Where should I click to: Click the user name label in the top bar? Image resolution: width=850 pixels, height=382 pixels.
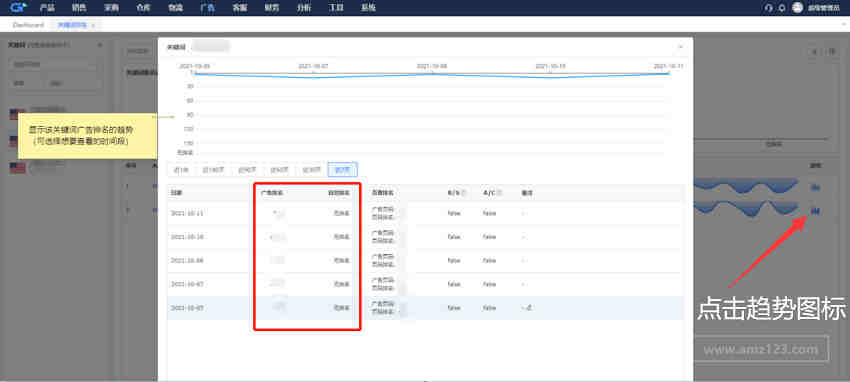tap(823, 8)
